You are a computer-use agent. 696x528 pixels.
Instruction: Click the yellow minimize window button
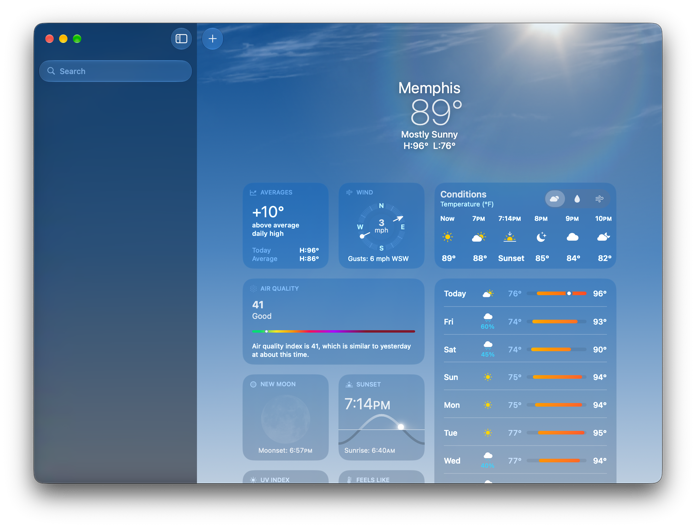(x=63, y=39)
